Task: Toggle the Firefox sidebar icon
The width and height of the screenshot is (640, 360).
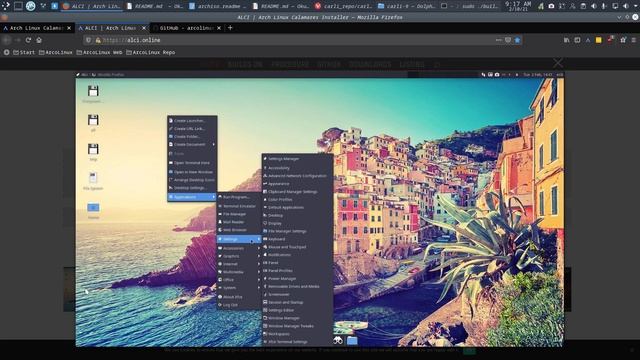Action: [x=577, y=40]
